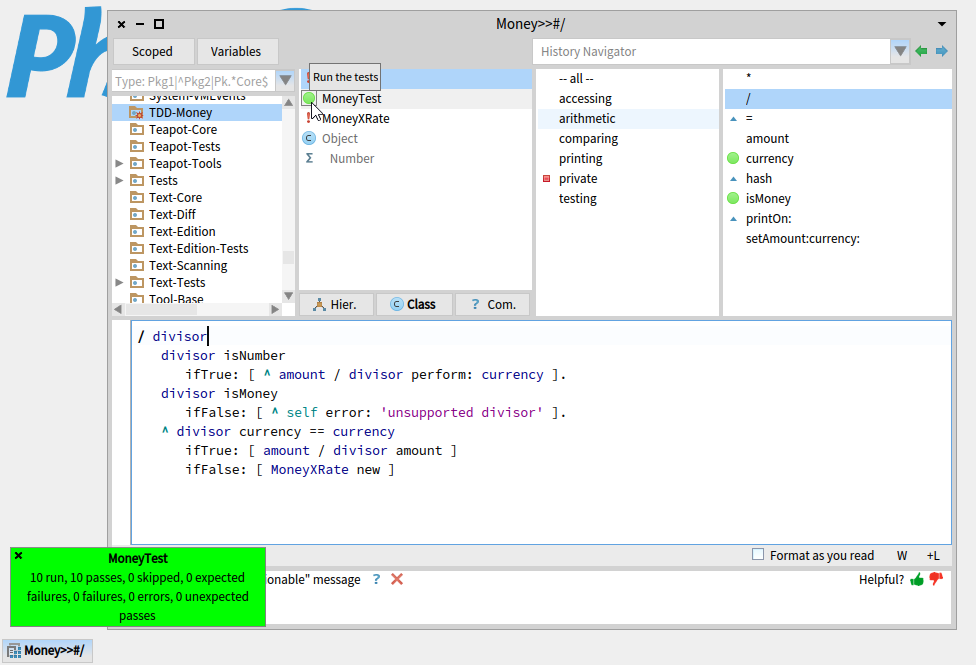Expand the Teapot-Tools package

[x=121, y=163]
